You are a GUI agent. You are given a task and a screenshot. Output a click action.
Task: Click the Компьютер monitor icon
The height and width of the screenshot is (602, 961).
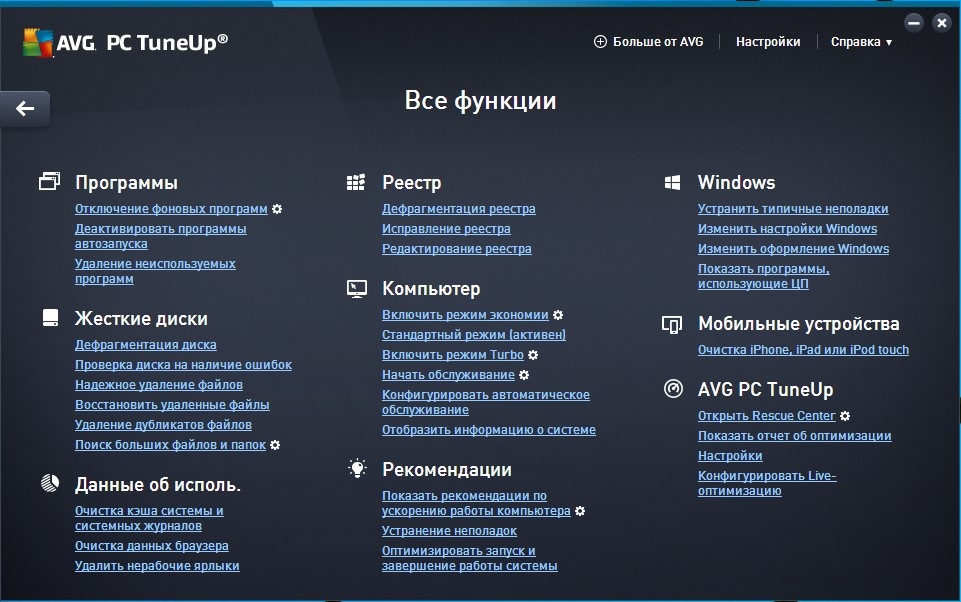point(357,288)
